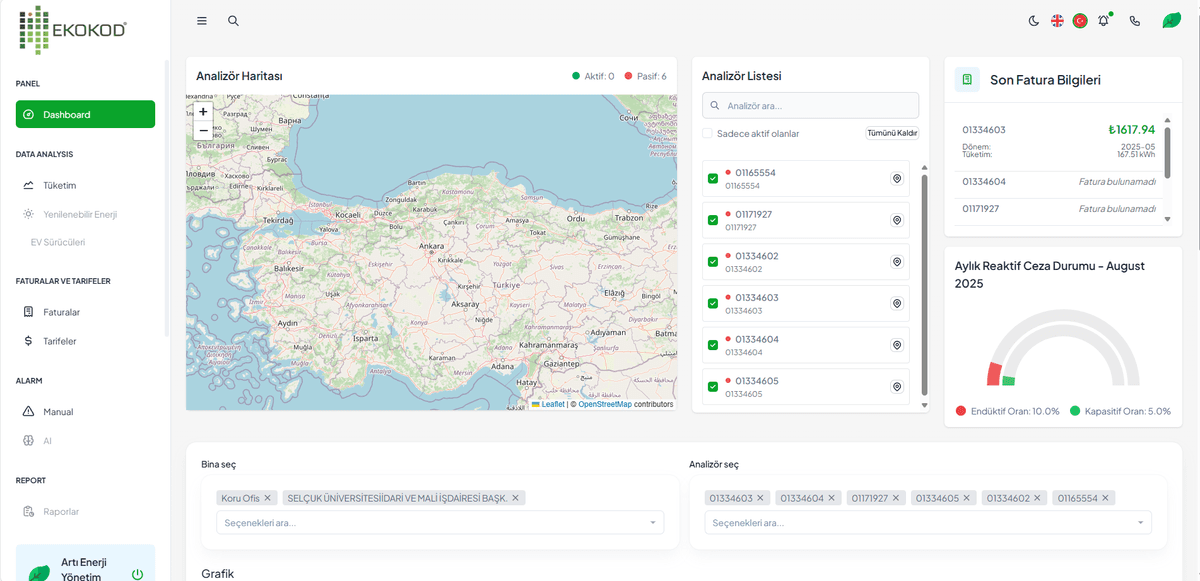Image resolution: width=1200 pixels, height=581 pixels.
Task: Open Yenilenebilir Enerji in the sidebar
Action: coord(85,214)
